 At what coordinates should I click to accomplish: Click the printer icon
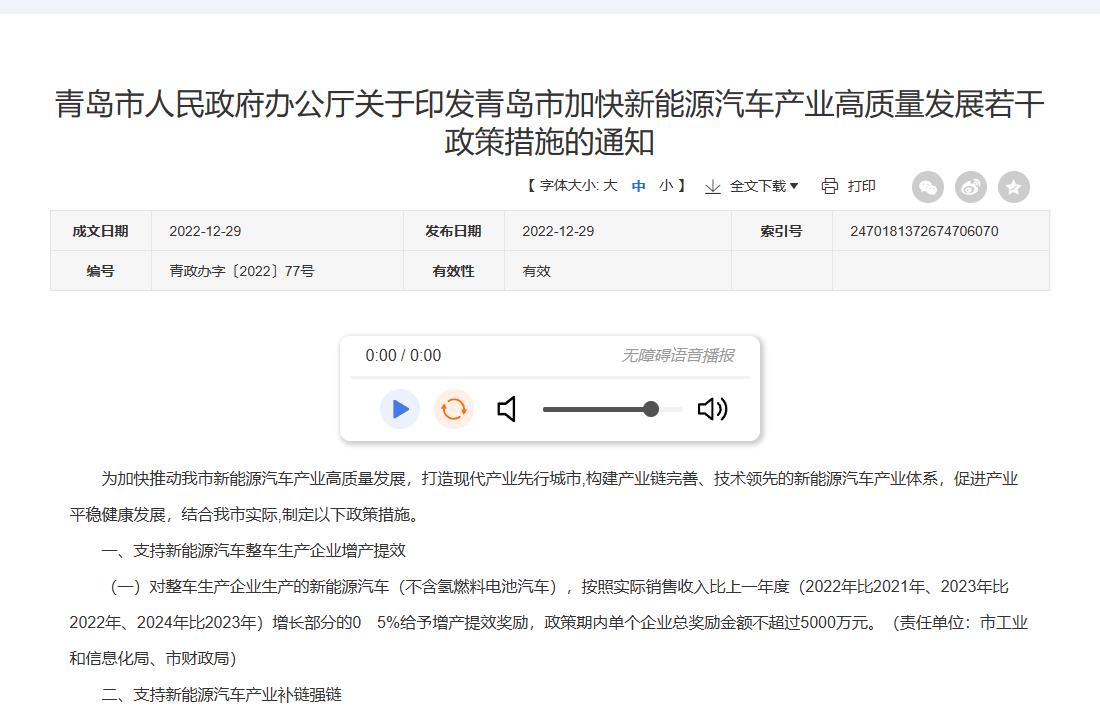pos(830,186)
